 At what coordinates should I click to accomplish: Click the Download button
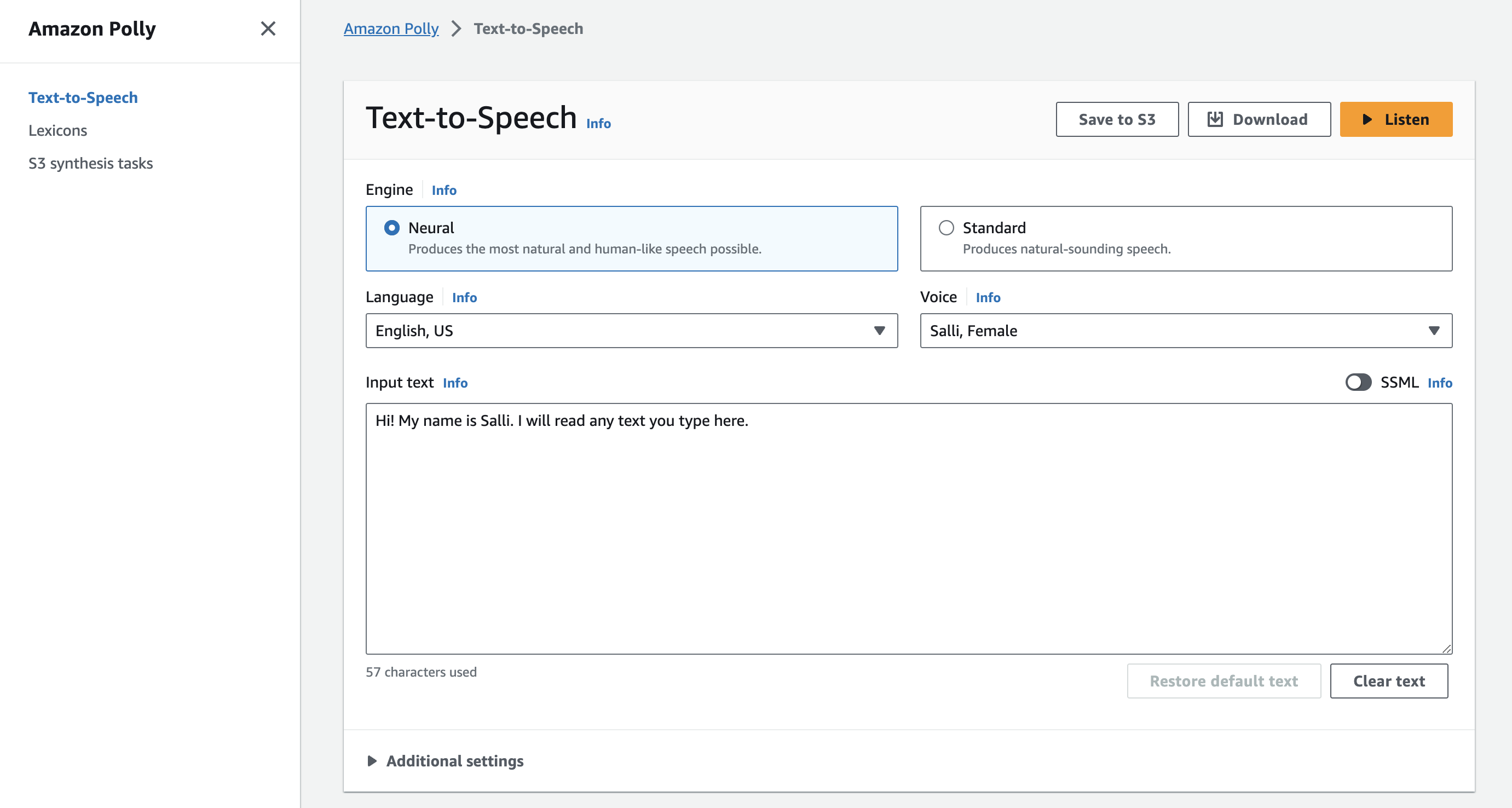click(1259, 119)
